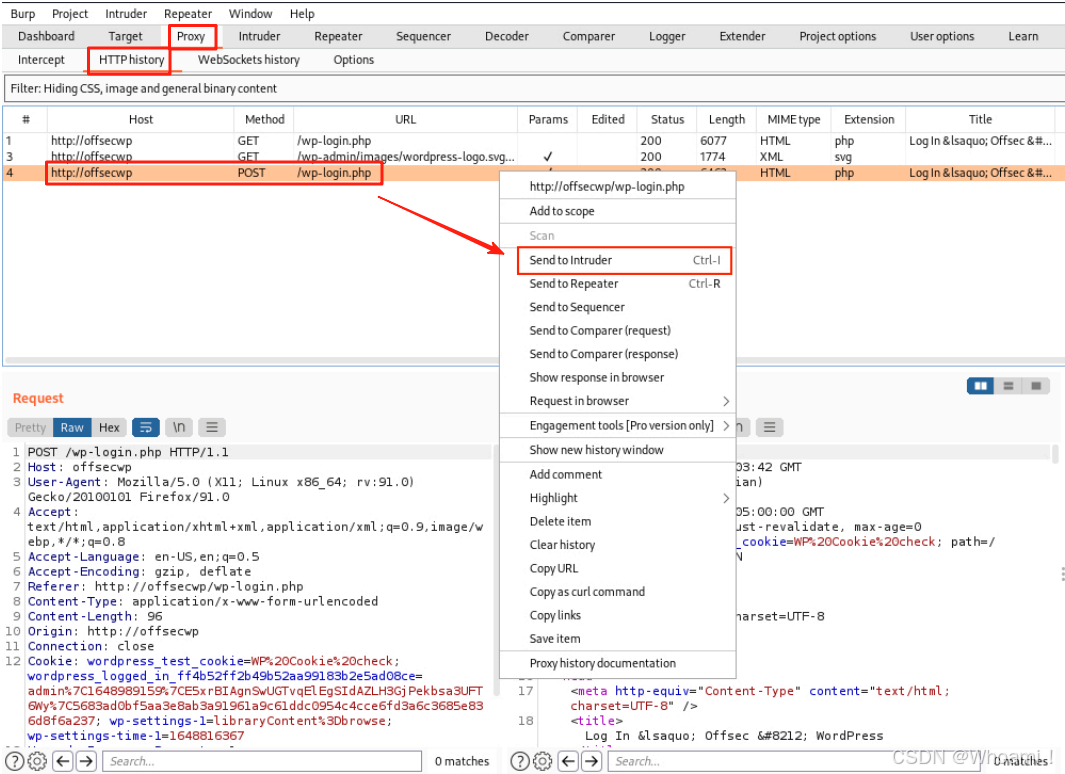
Task: Select the side-by-side layout icon
Action: pos(981,386)
